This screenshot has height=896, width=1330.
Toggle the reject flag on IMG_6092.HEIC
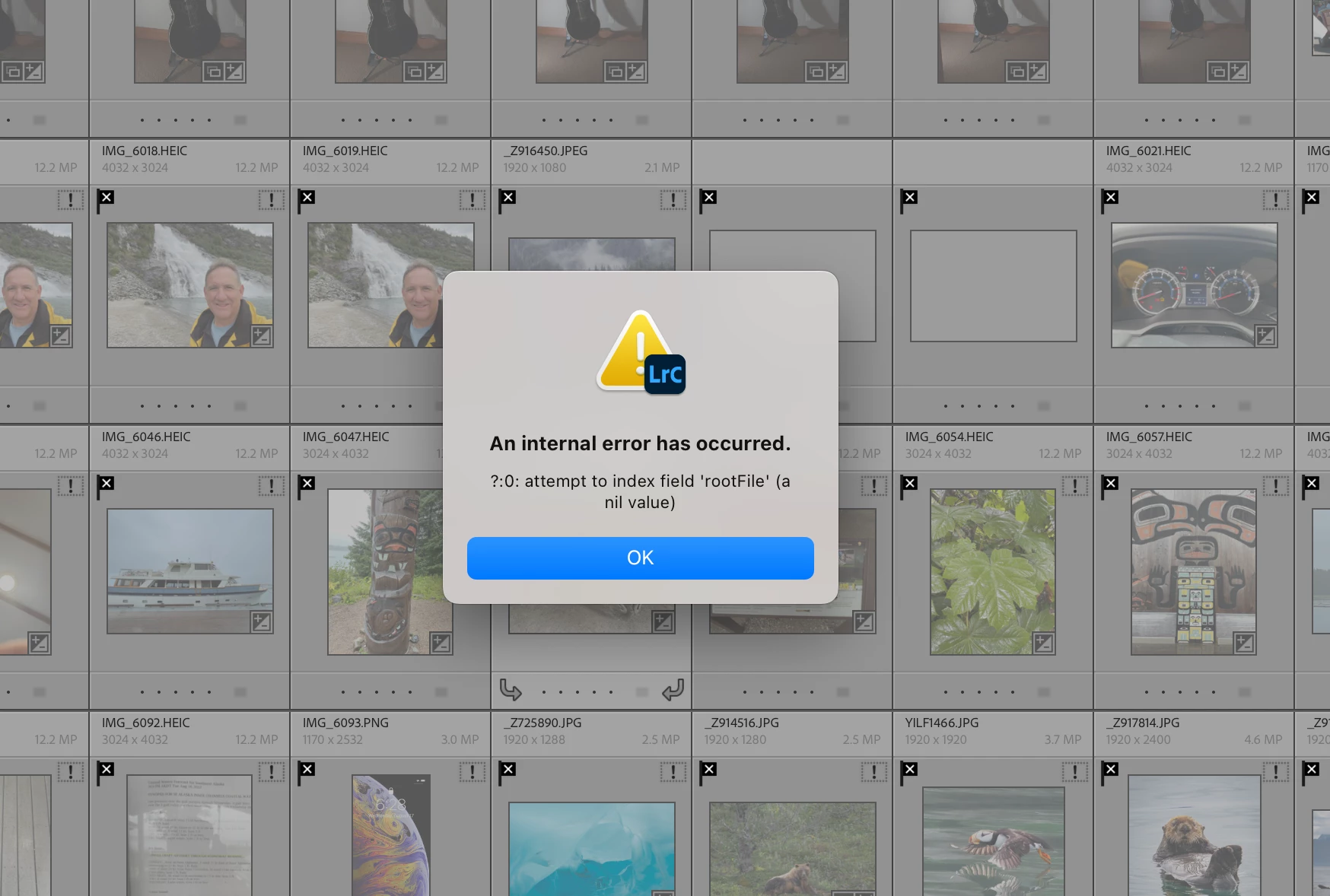pos(105,773)
